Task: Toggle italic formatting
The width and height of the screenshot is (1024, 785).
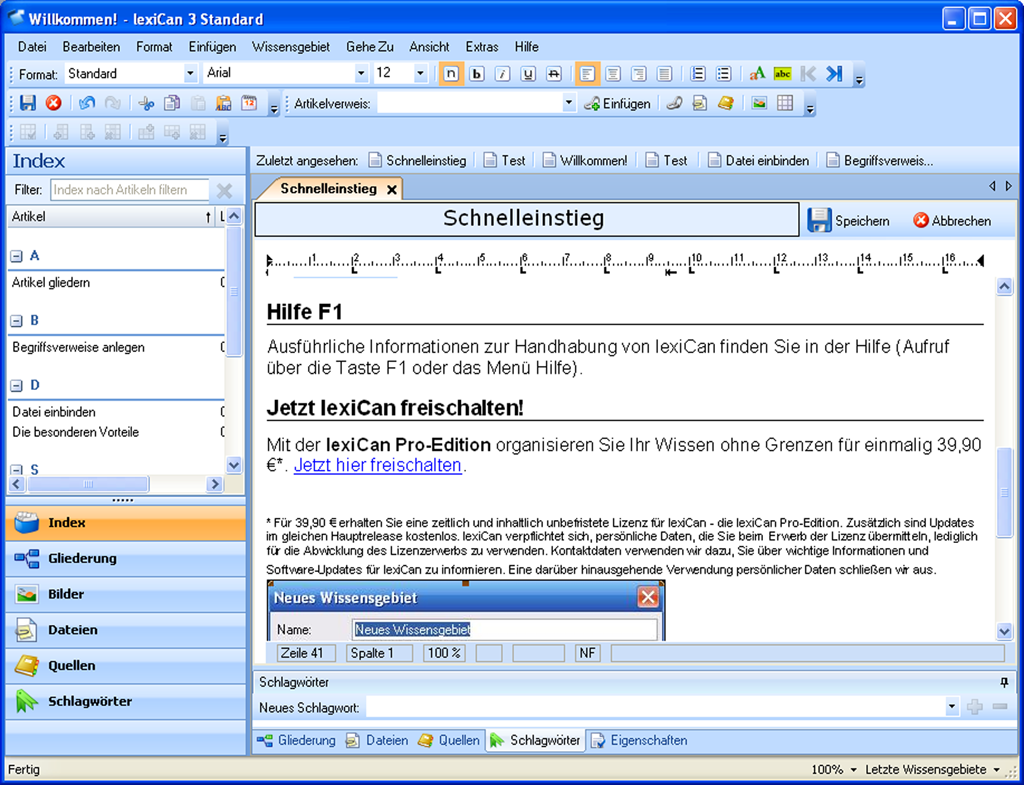Action: pos(502,74)
